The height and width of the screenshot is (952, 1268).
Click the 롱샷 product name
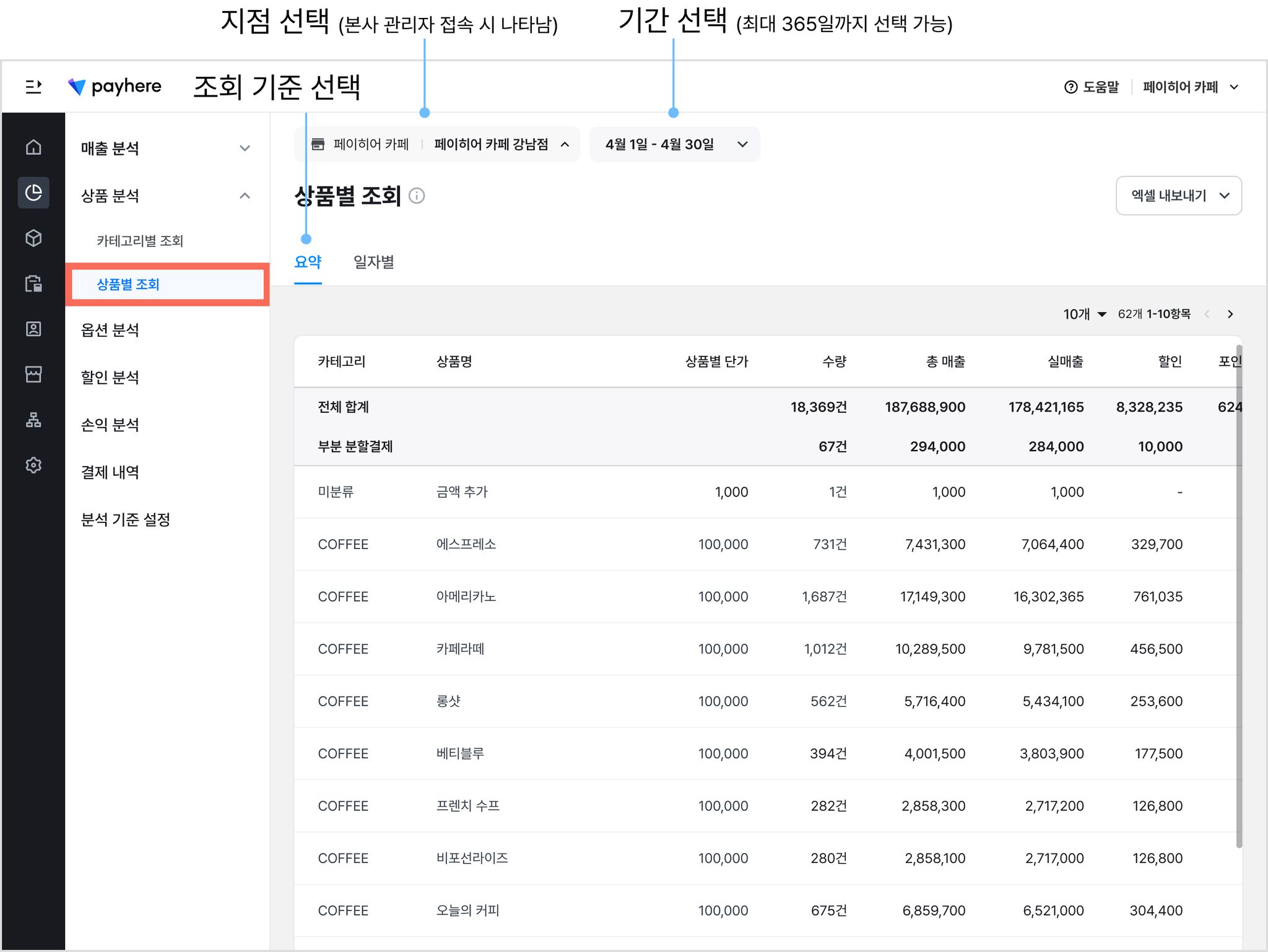448,701
